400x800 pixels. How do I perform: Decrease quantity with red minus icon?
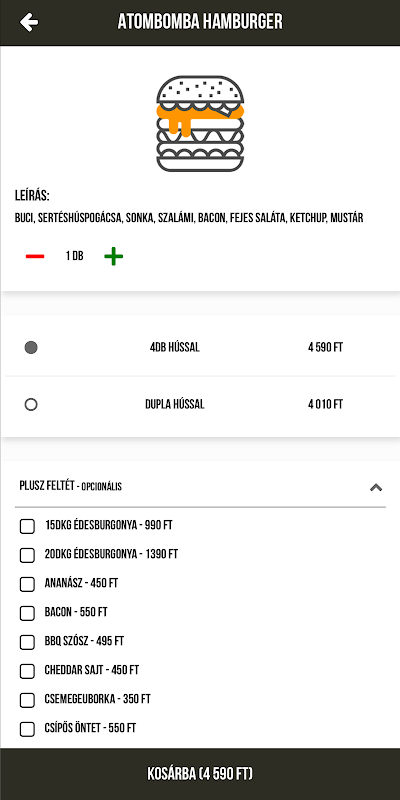(35, 256)
